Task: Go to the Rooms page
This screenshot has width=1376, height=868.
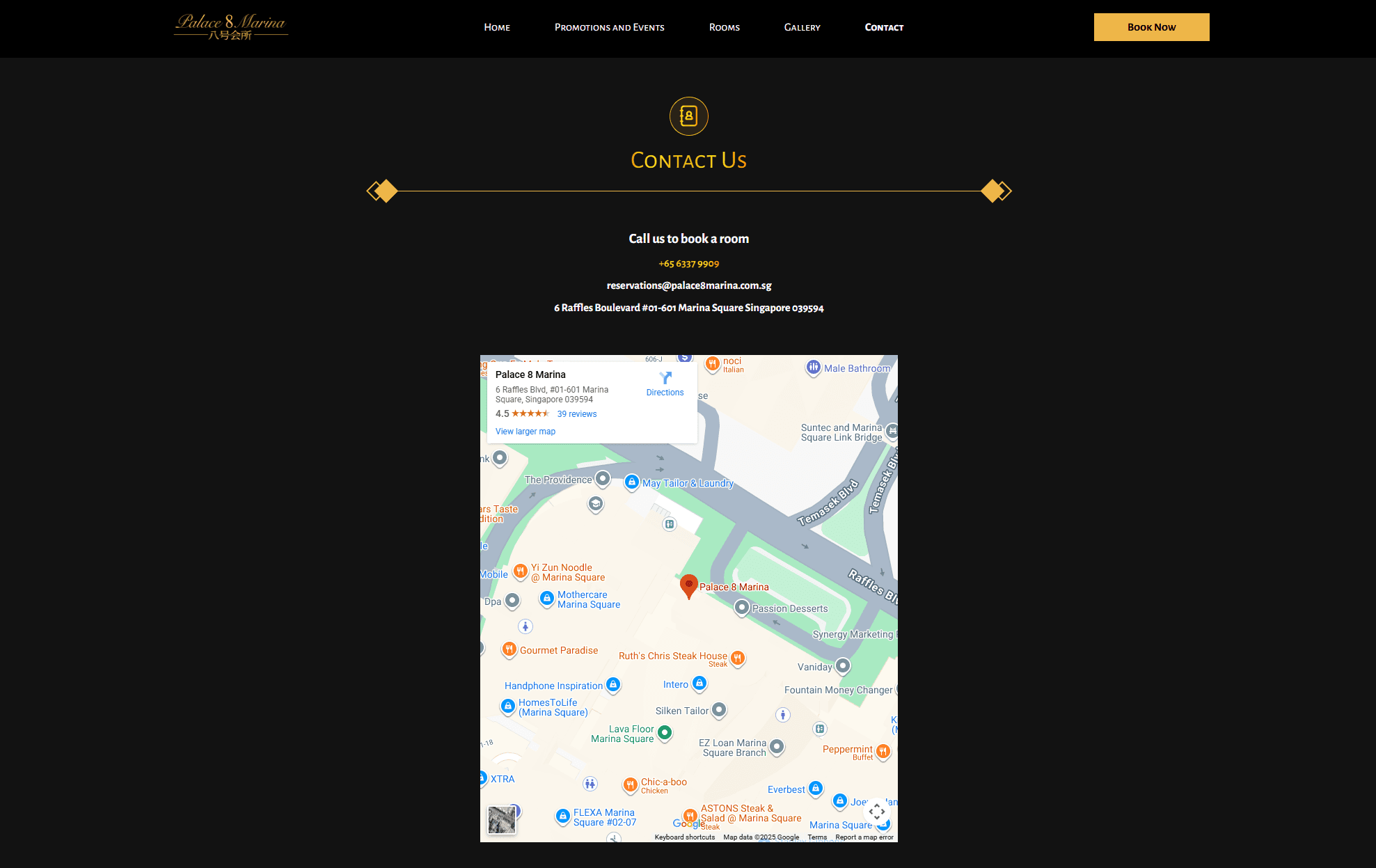Action: (x=725, y=28)
